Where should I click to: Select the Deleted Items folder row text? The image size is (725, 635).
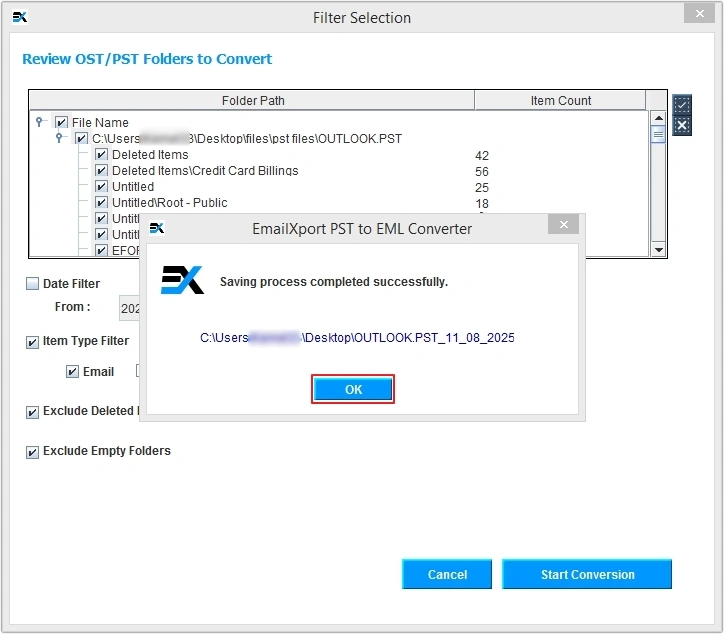click(150, 154)
